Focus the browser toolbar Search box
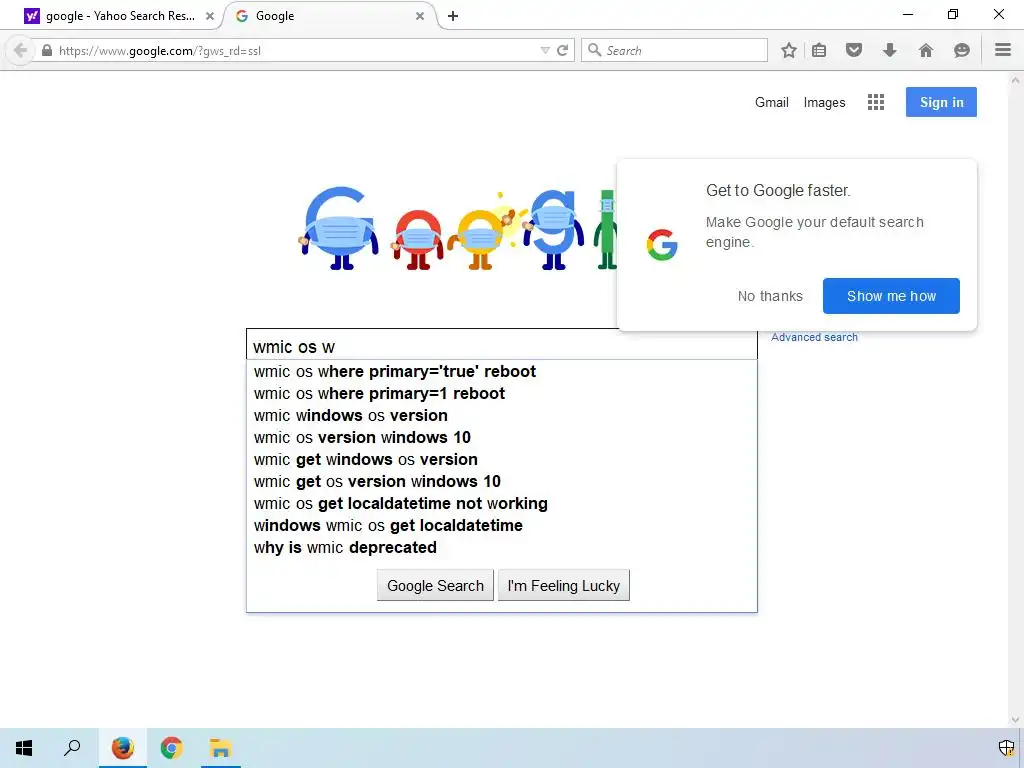Screen dimensions: 1024x768 click(674, 50)
